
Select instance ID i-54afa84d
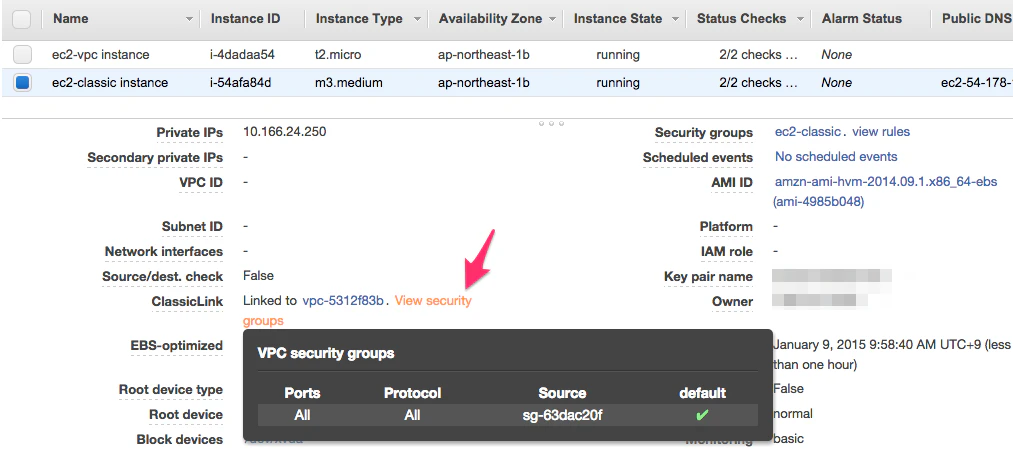[240, 83]
